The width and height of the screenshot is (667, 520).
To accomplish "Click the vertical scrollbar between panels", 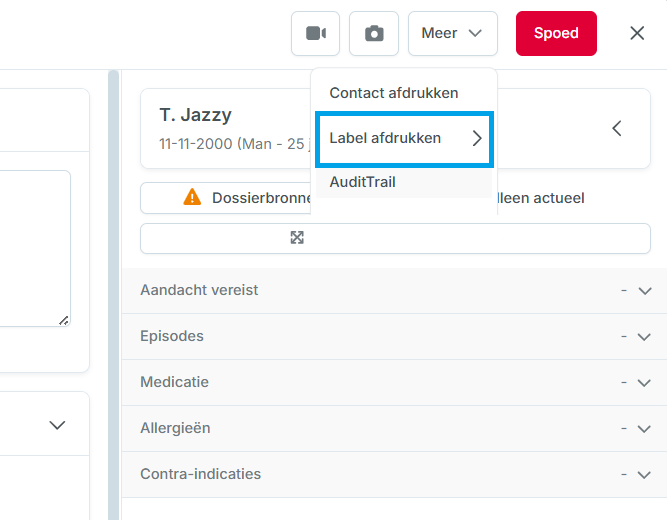I will pos(114,294).
